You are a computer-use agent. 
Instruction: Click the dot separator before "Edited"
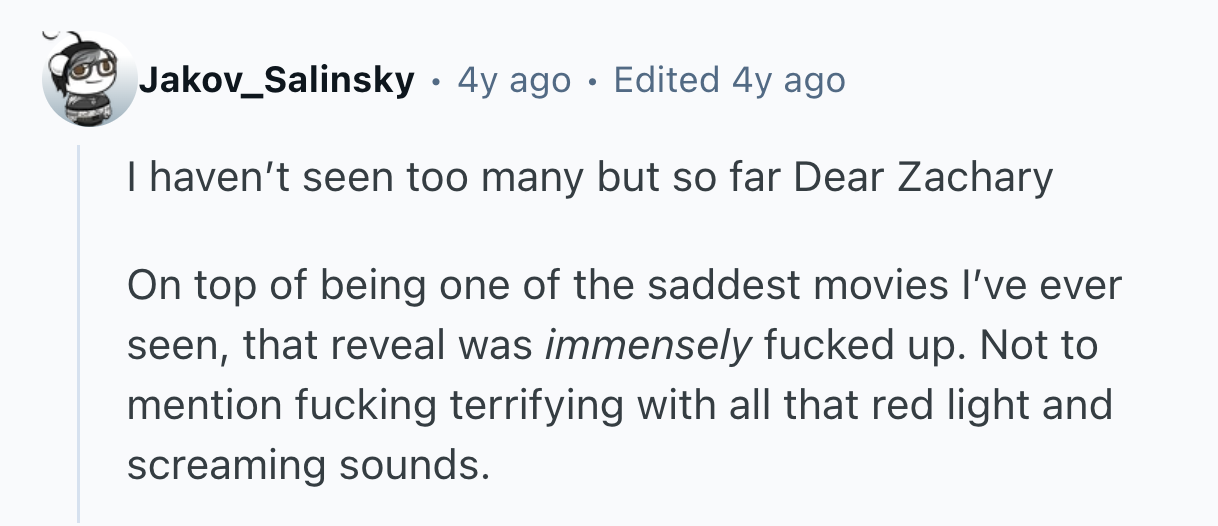593,80
